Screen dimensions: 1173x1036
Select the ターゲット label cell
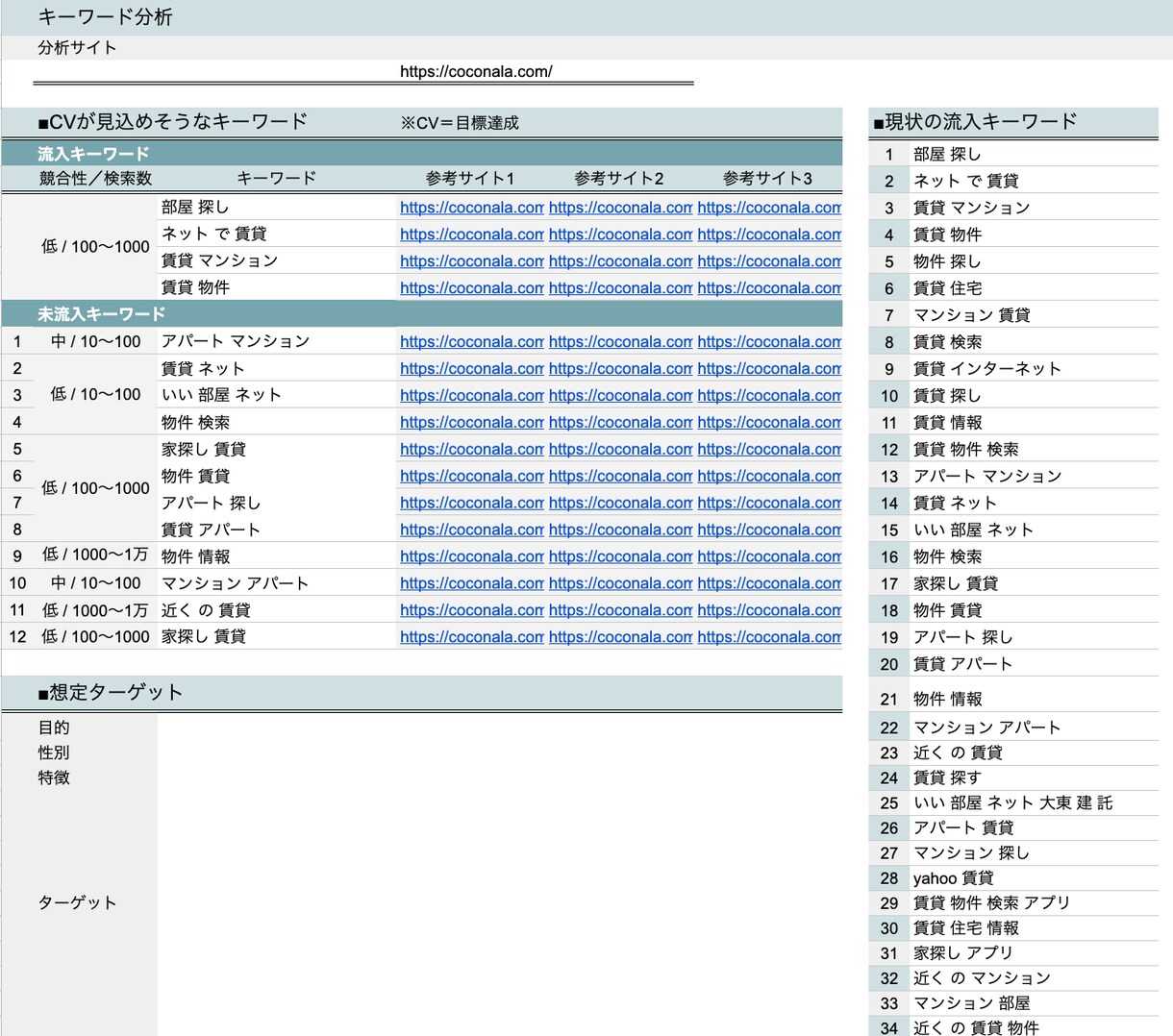pyautogui.click(x=77, y=902)
